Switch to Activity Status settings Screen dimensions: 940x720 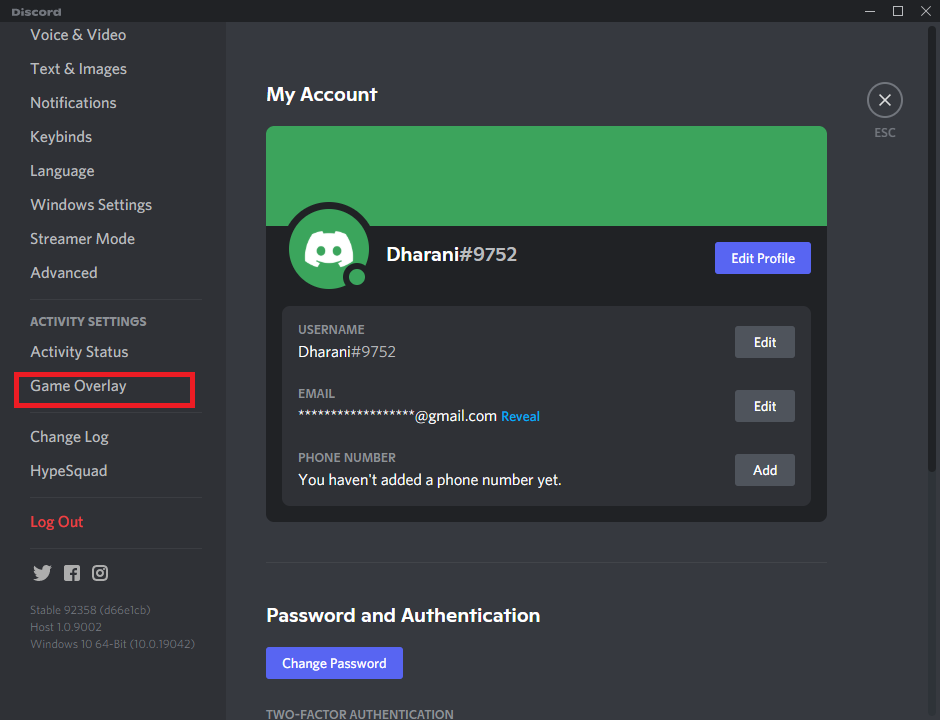tap(79, 351)
